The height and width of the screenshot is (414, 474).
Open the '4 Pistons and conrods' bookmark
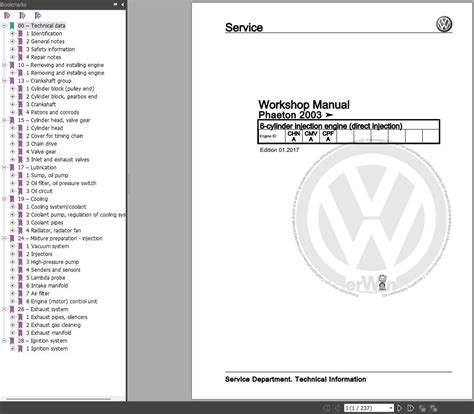(x=52, y=112)
